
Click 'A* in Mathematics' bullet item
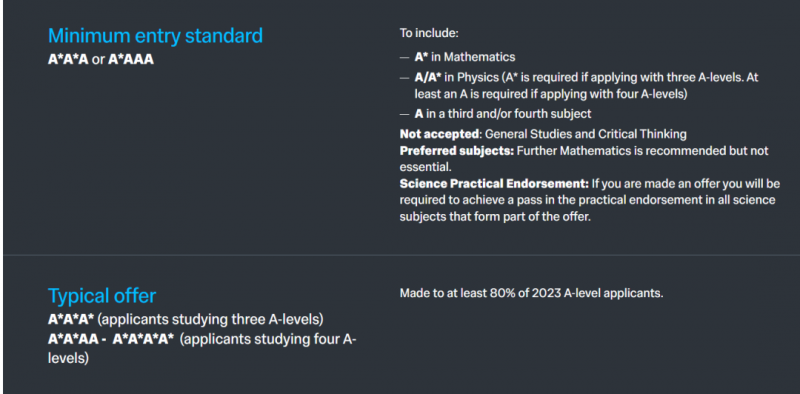pyautogui.click(x=465, y=57)
